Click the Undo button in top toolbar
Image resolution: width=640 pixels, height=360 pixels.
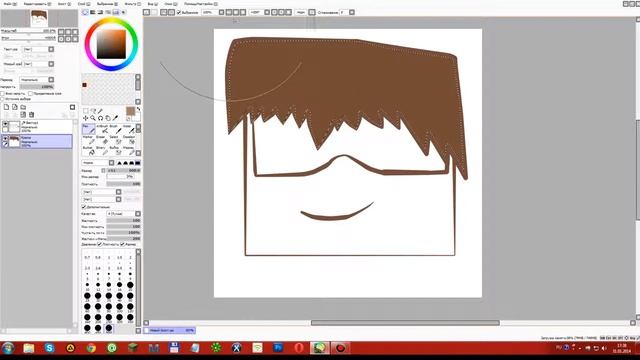[x=147, y=12]
